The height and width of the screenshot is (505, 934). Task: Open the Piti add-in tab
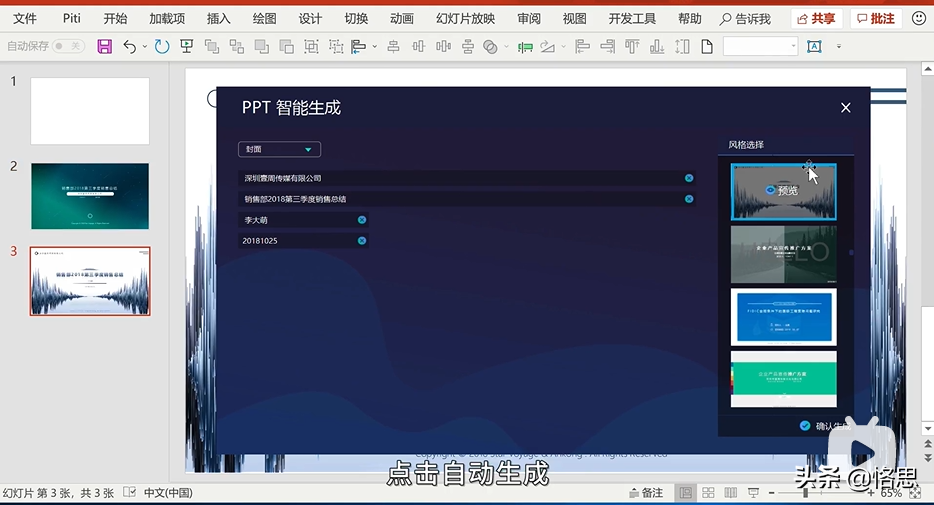tap(71, 18)
